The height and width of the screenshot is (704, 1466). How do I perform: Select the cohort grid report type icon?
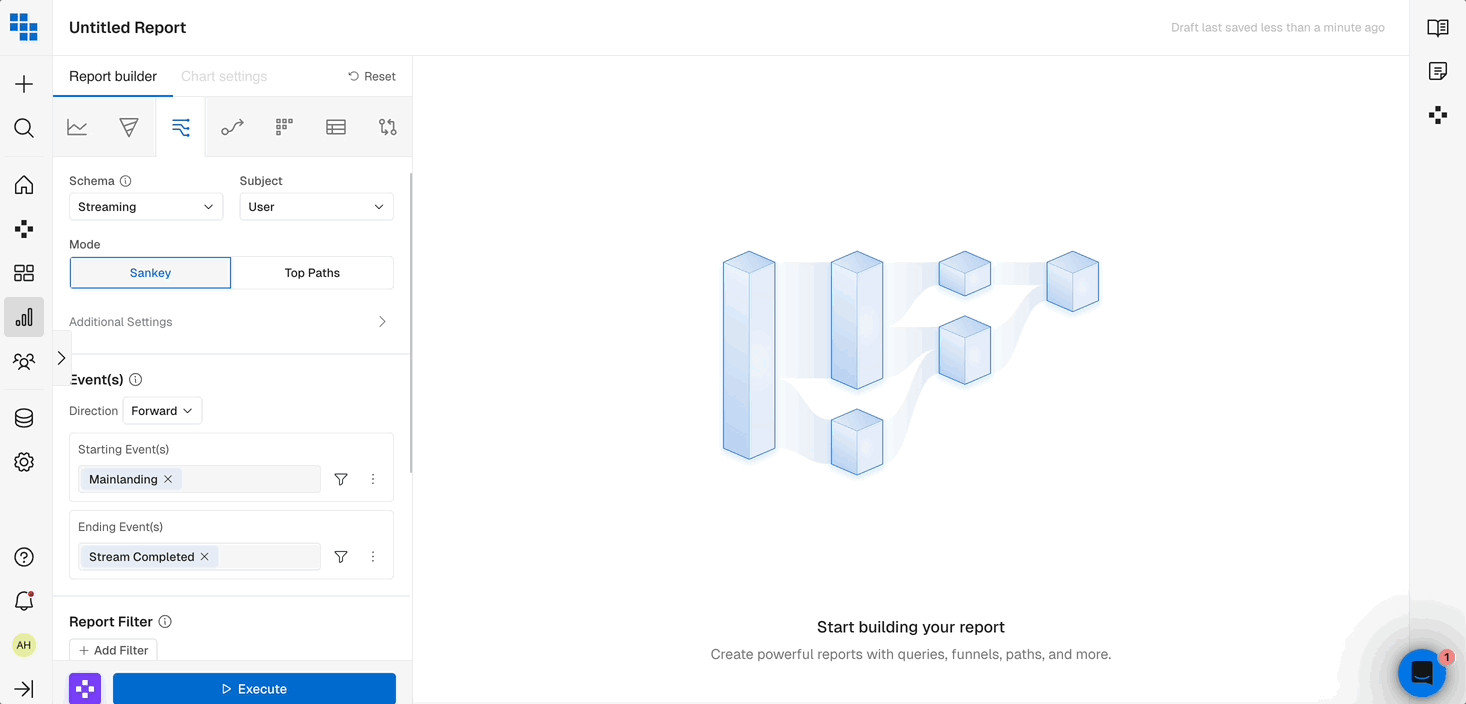(284, 127)
